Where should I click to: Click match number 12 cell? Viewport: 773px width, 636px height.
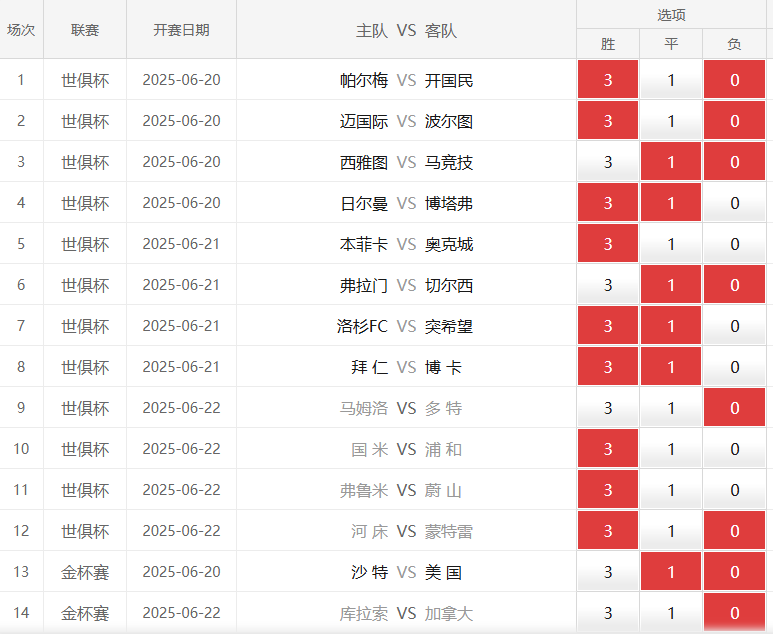point(21,530)
